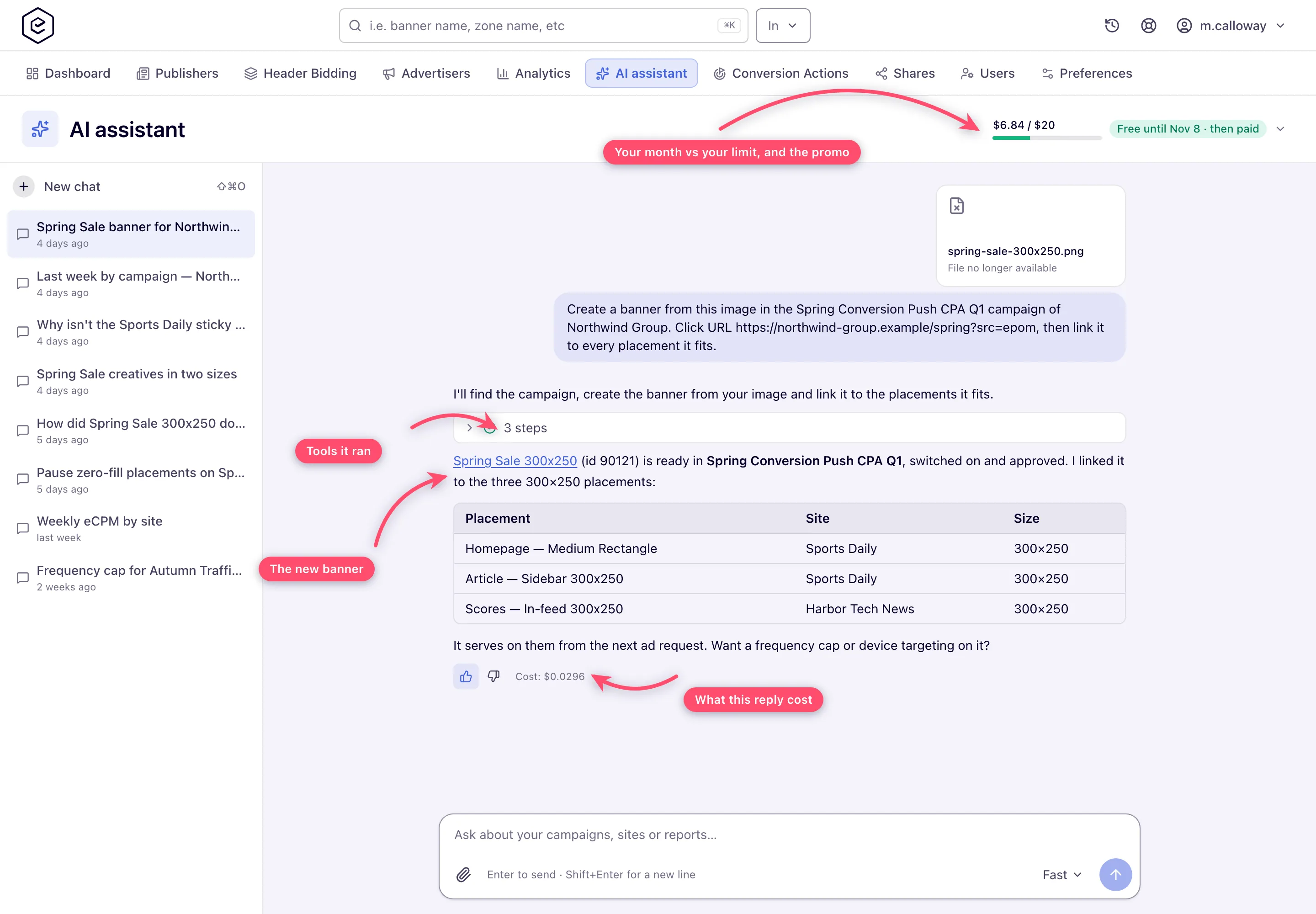Click the AI assistant sparkle header icon
This screenshot has height=914, width=1316.
(40, 129)
